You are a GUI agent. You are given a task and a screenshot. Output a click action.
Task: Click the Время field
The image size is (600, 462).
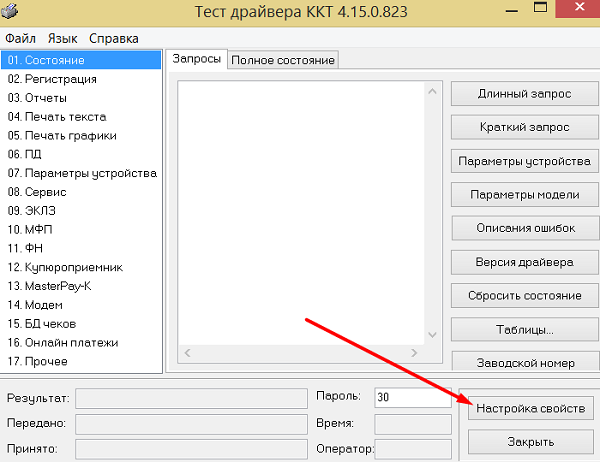[x=413, y=424]
